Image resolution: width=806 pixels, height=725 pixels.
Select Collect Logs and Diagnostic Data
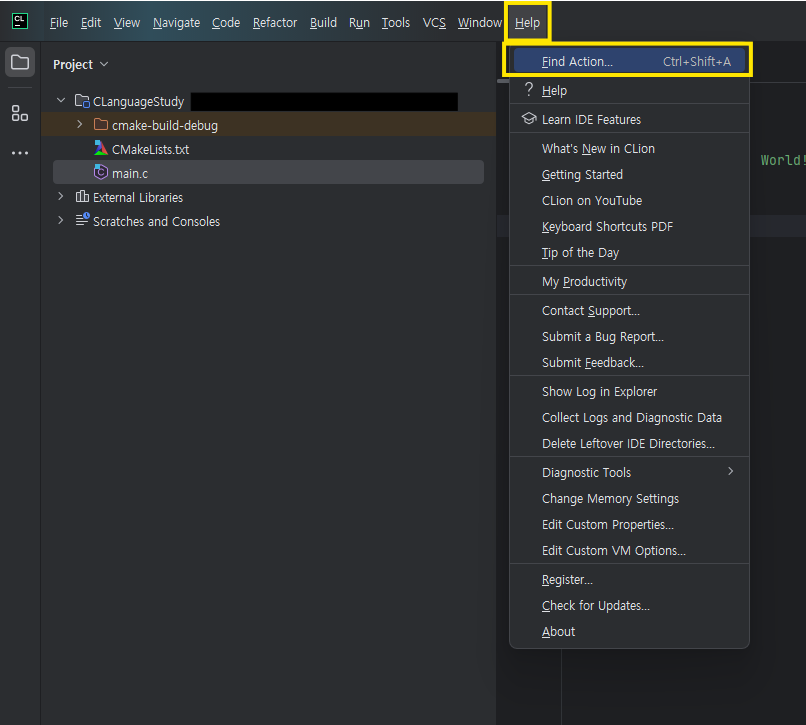tap(629, 418)
